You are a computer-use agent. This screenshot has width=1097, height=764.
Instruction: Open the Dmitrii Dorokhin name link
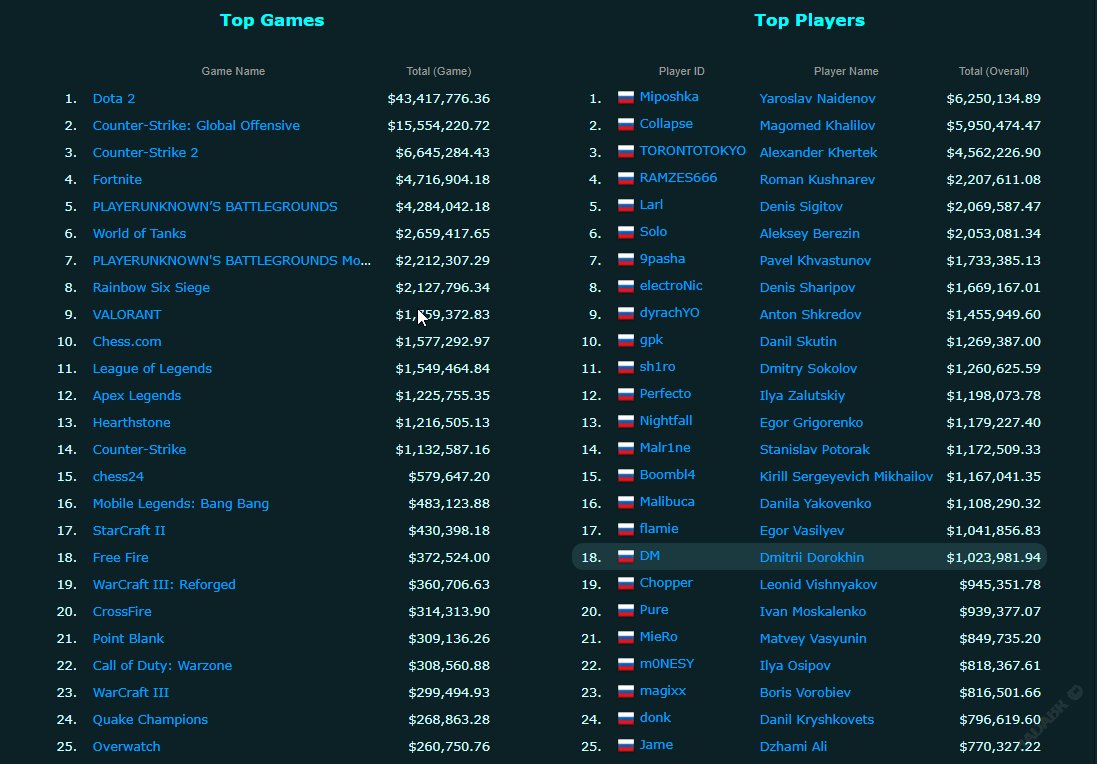pos(811,558)
